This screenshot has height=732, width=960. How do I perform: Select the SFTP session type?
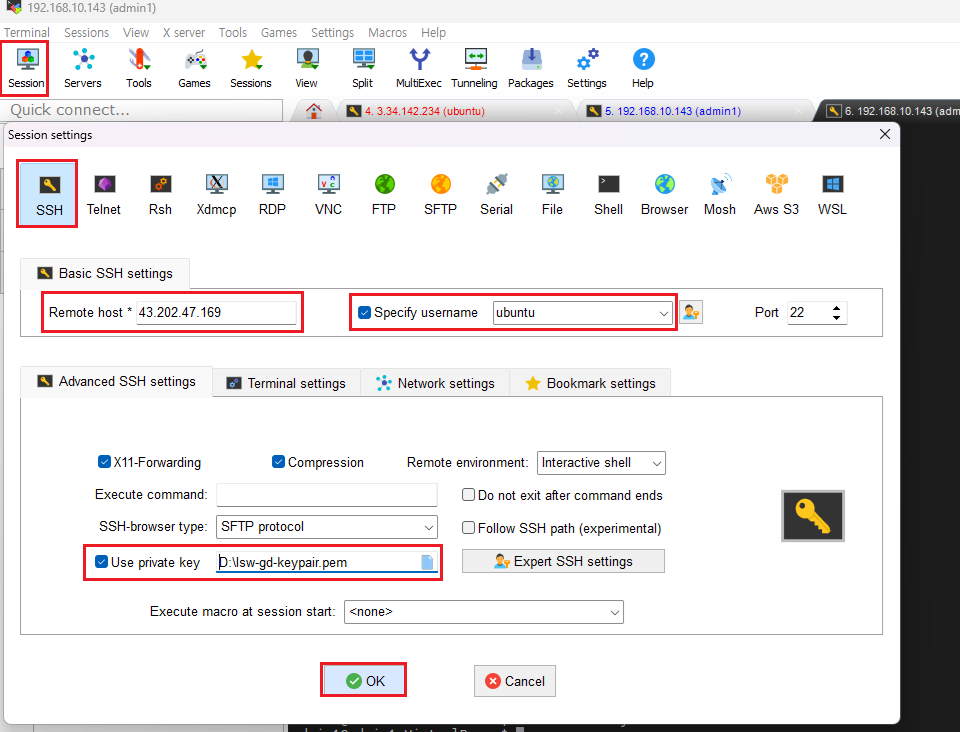(x=440, y=193)
